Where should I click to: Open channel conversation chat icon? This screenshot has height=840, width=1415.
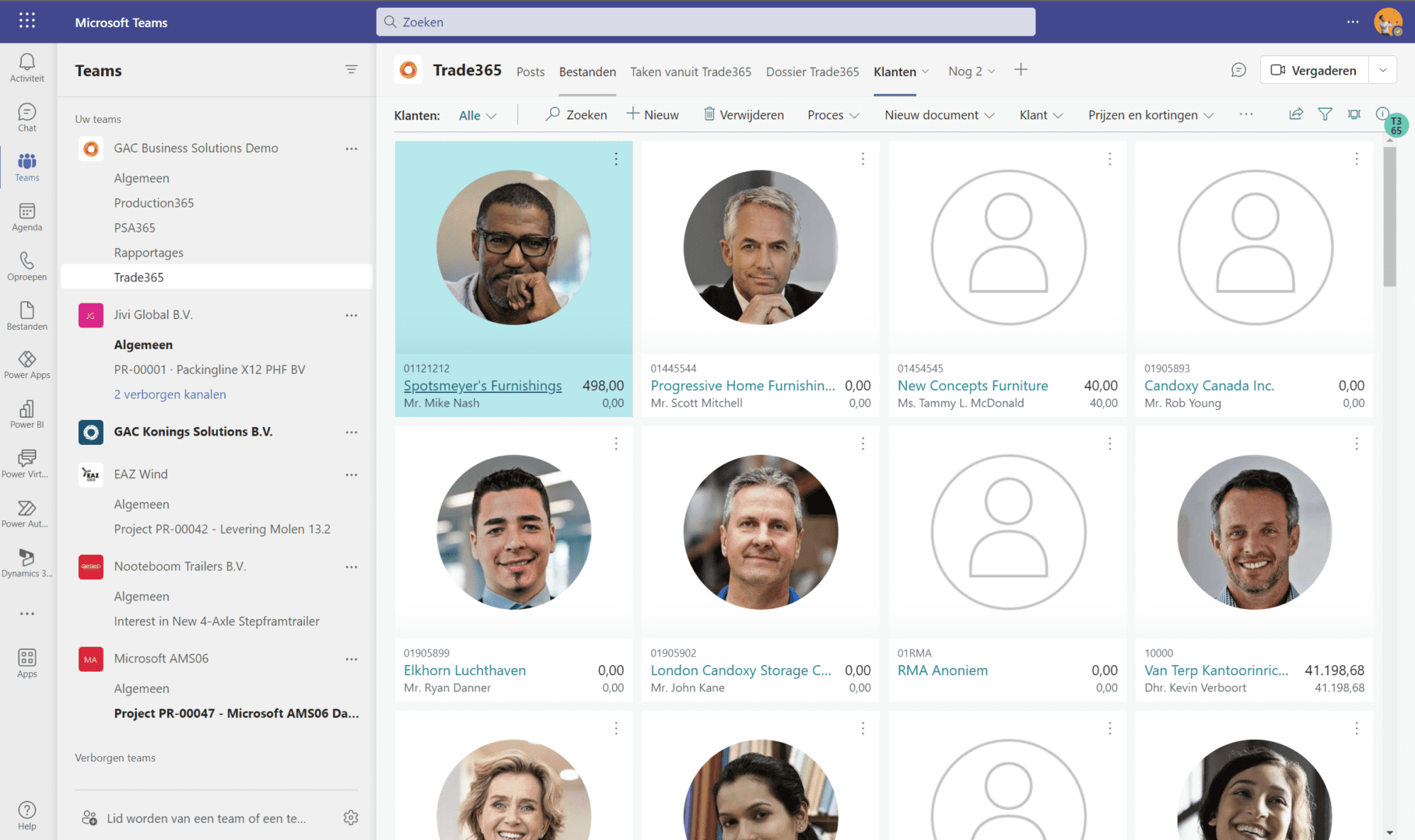click(1238, 70)
